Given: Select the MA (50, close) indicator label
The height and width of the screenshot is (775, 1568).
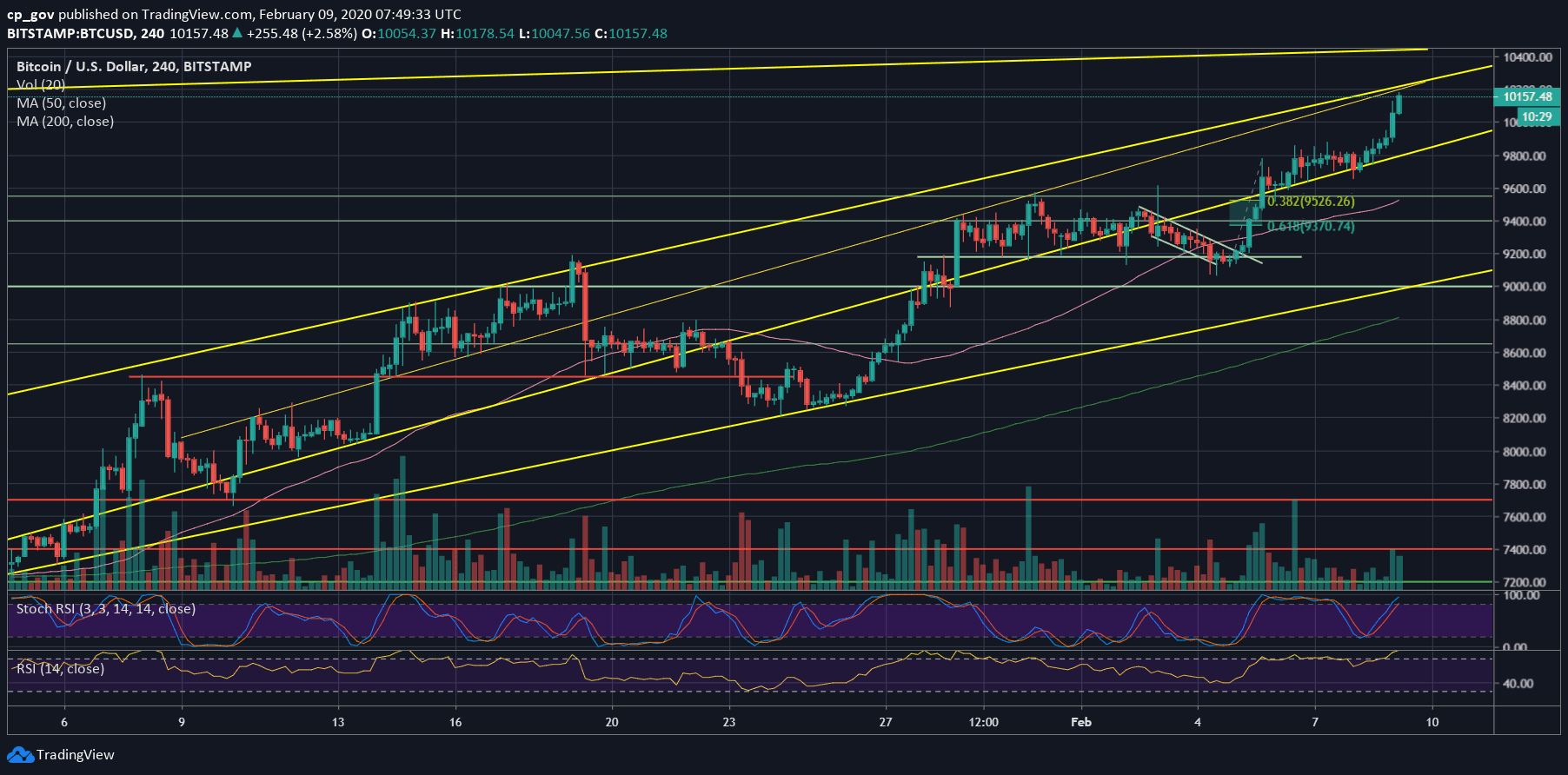Looking at the screenshot, I should pyautogui.click(x=61, y=103).
